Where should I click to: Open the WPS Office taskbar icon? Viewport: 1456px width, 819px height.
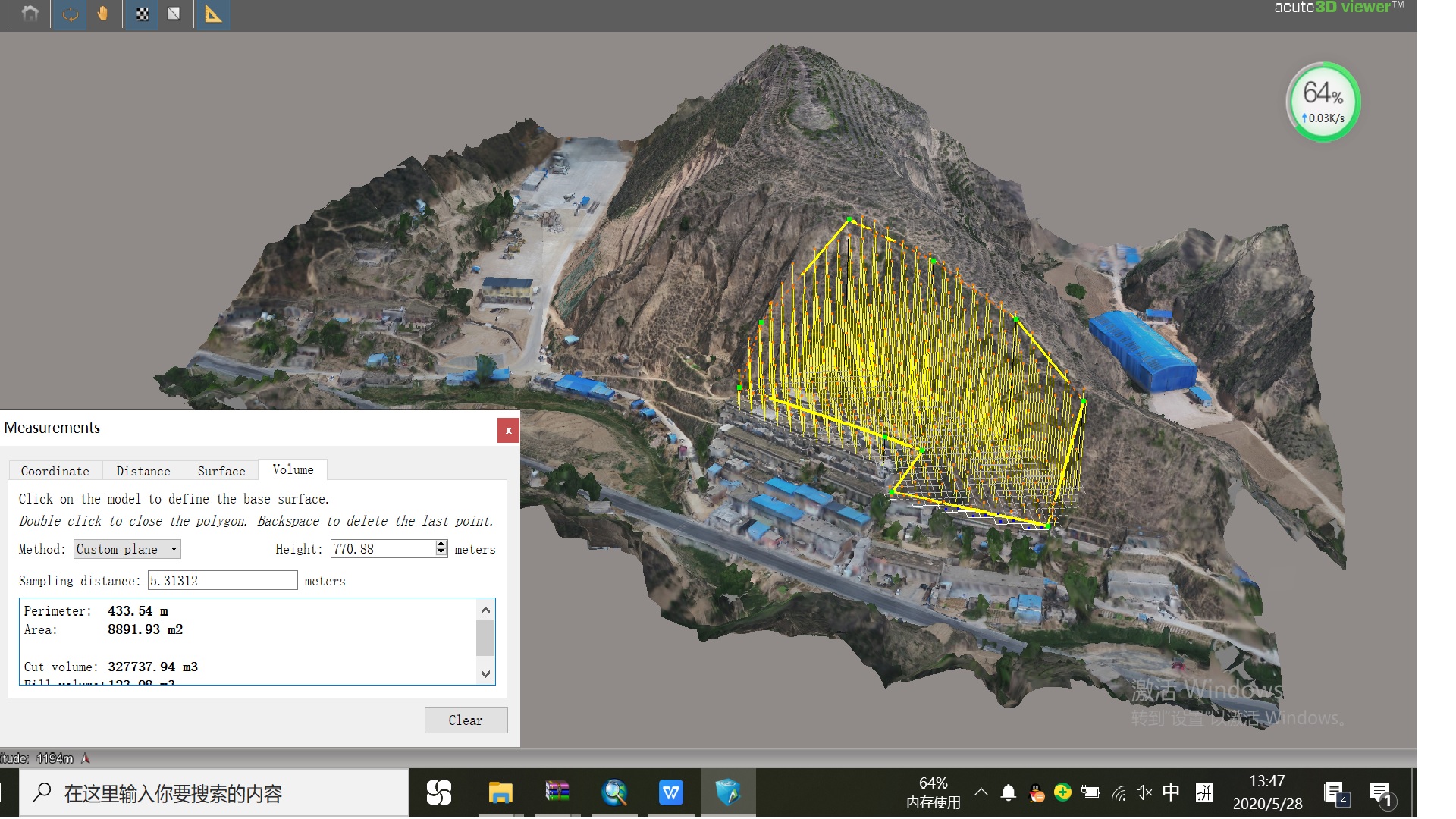tap(670, 793)
